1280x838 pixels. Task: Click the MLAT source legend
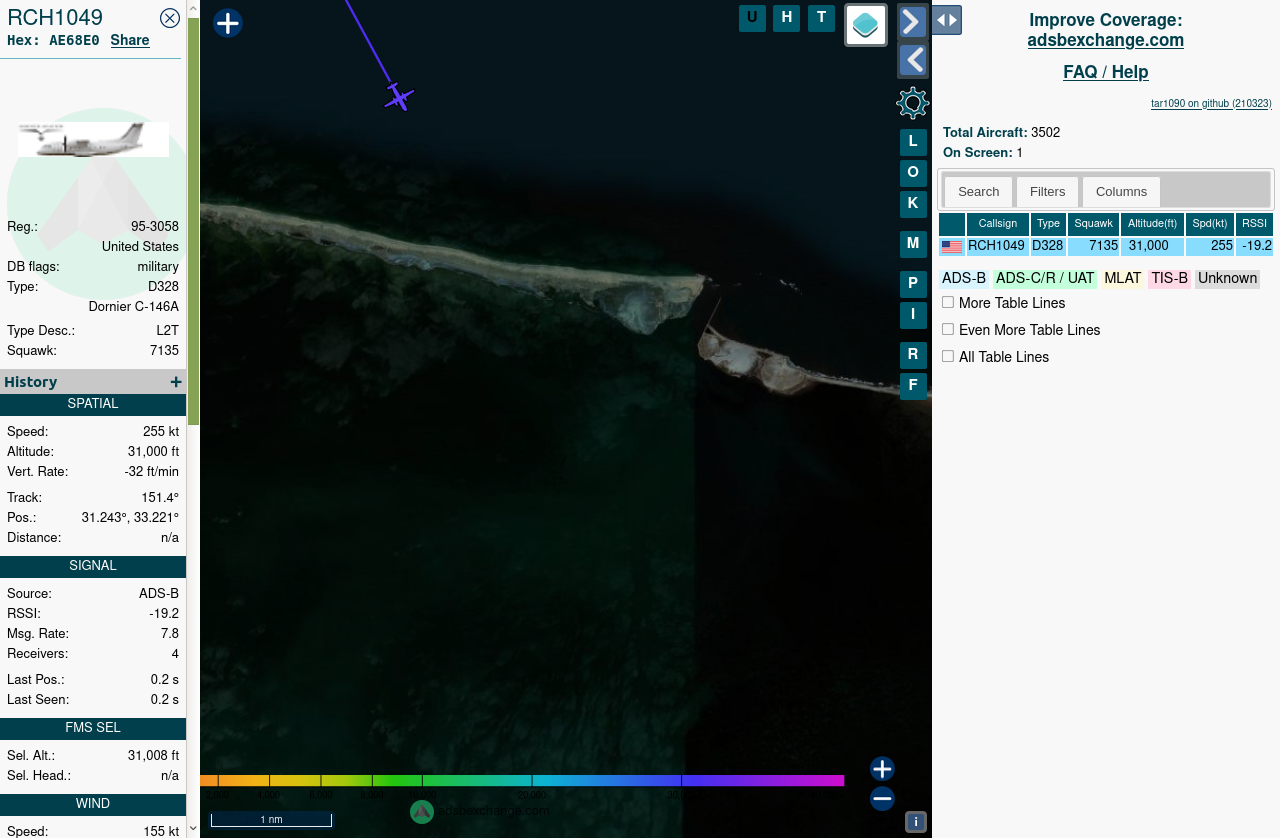coord(1122,279)
